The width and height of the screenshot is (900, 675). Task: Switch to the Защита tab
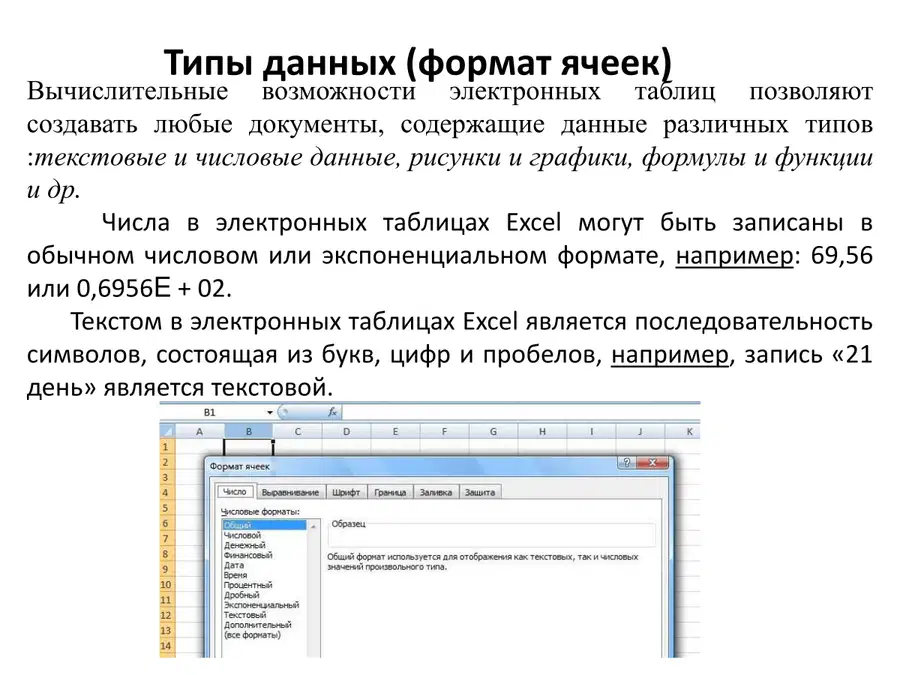tap(480, 492)
